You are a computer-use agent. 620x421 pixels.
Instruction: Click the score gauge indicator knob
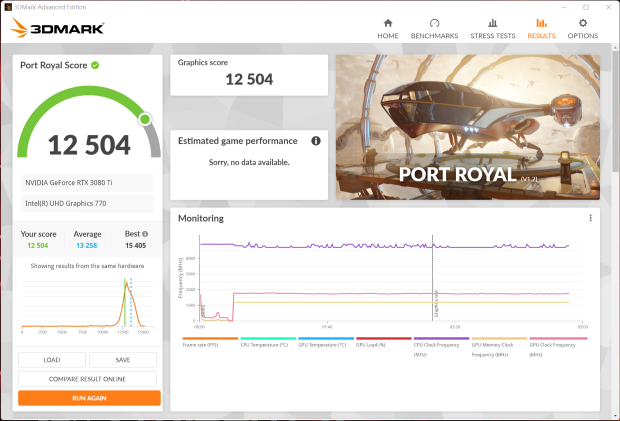[x=145, y=119]
